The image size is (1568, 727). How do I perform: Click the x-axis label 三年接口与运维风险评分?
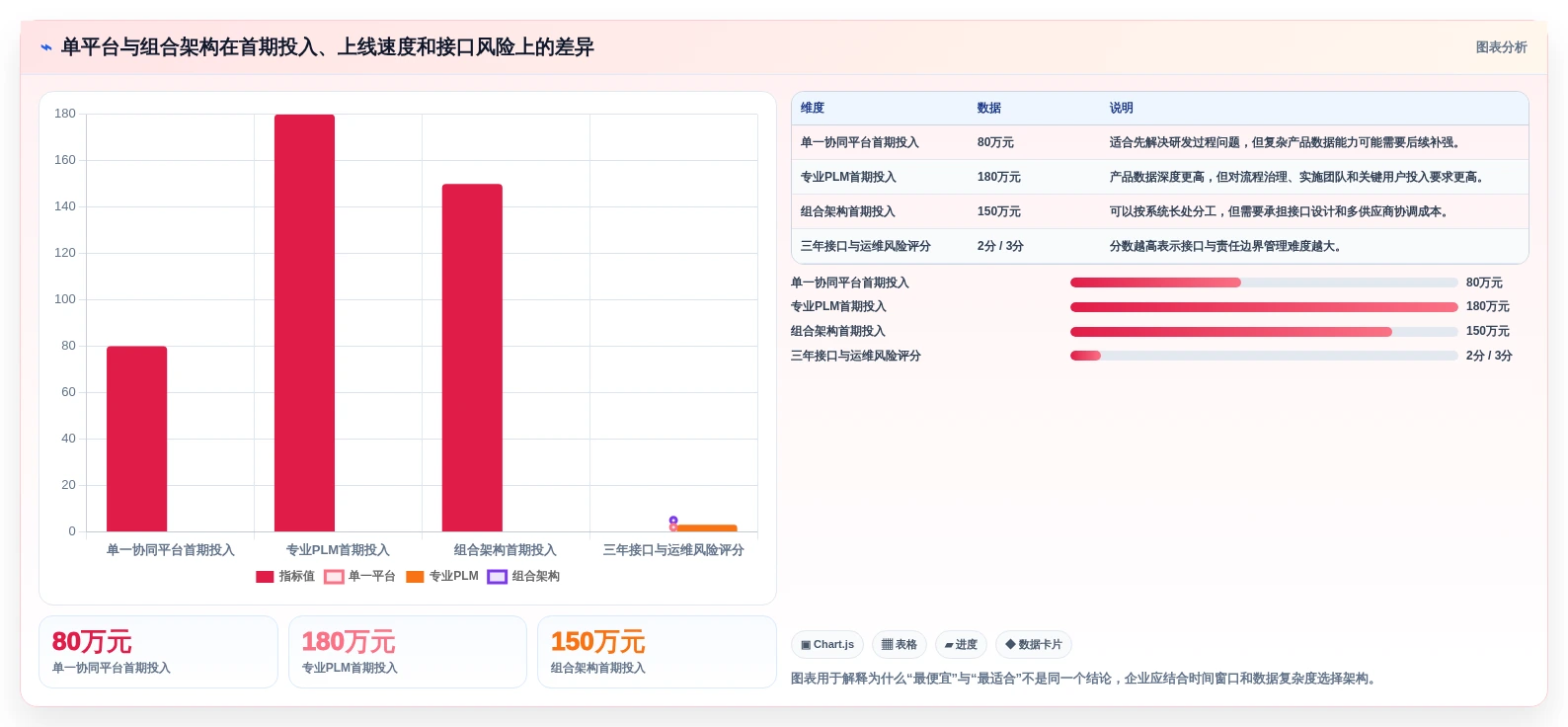point(673,550)
